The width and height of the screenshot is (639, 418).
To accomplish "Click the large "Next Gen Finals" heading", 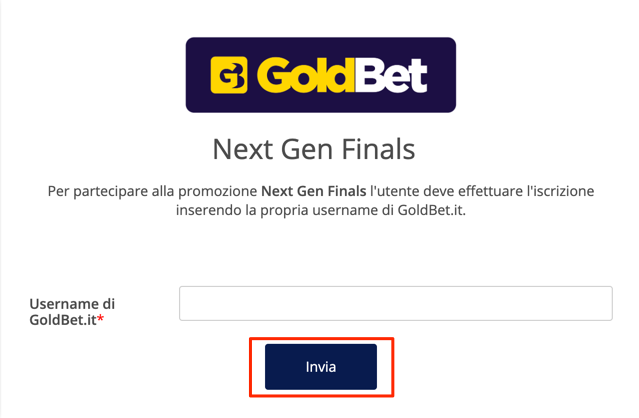I will [x=314, y=149].
